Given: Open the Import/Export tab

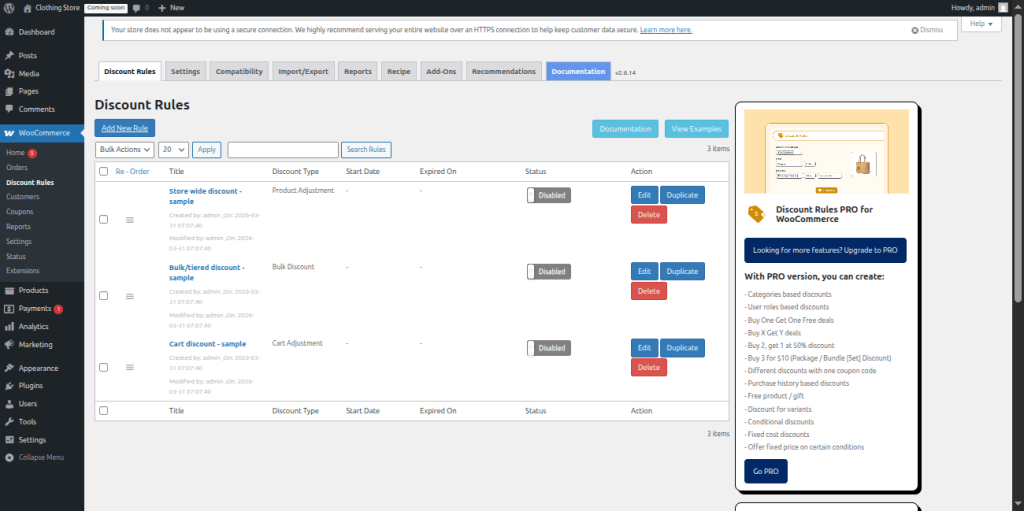Looking at the screenshot, I should [x=303, y=71].
